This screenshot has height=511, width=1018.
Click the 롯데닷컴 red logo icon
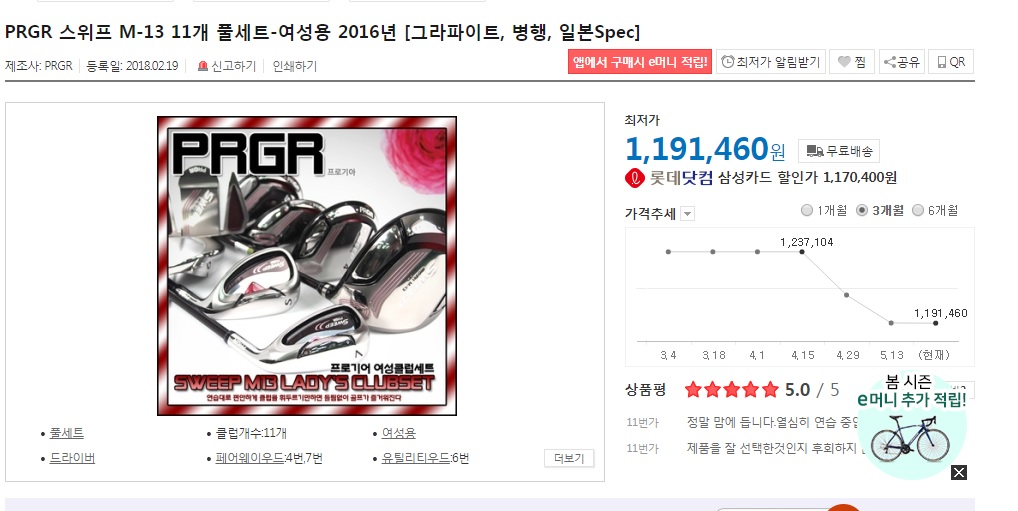(634, 178)
